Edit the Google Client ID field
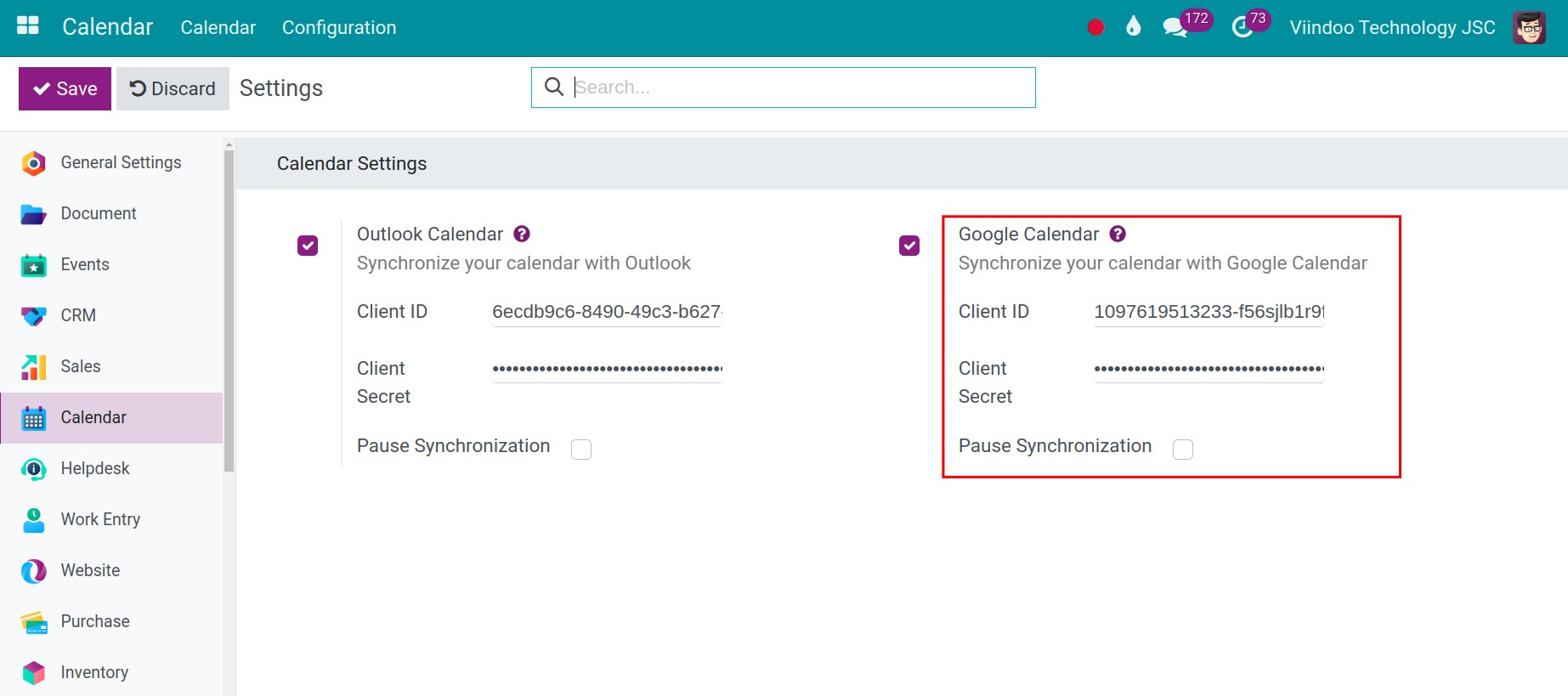Viewport: 1568px width, 696px height. (1209, 312)
